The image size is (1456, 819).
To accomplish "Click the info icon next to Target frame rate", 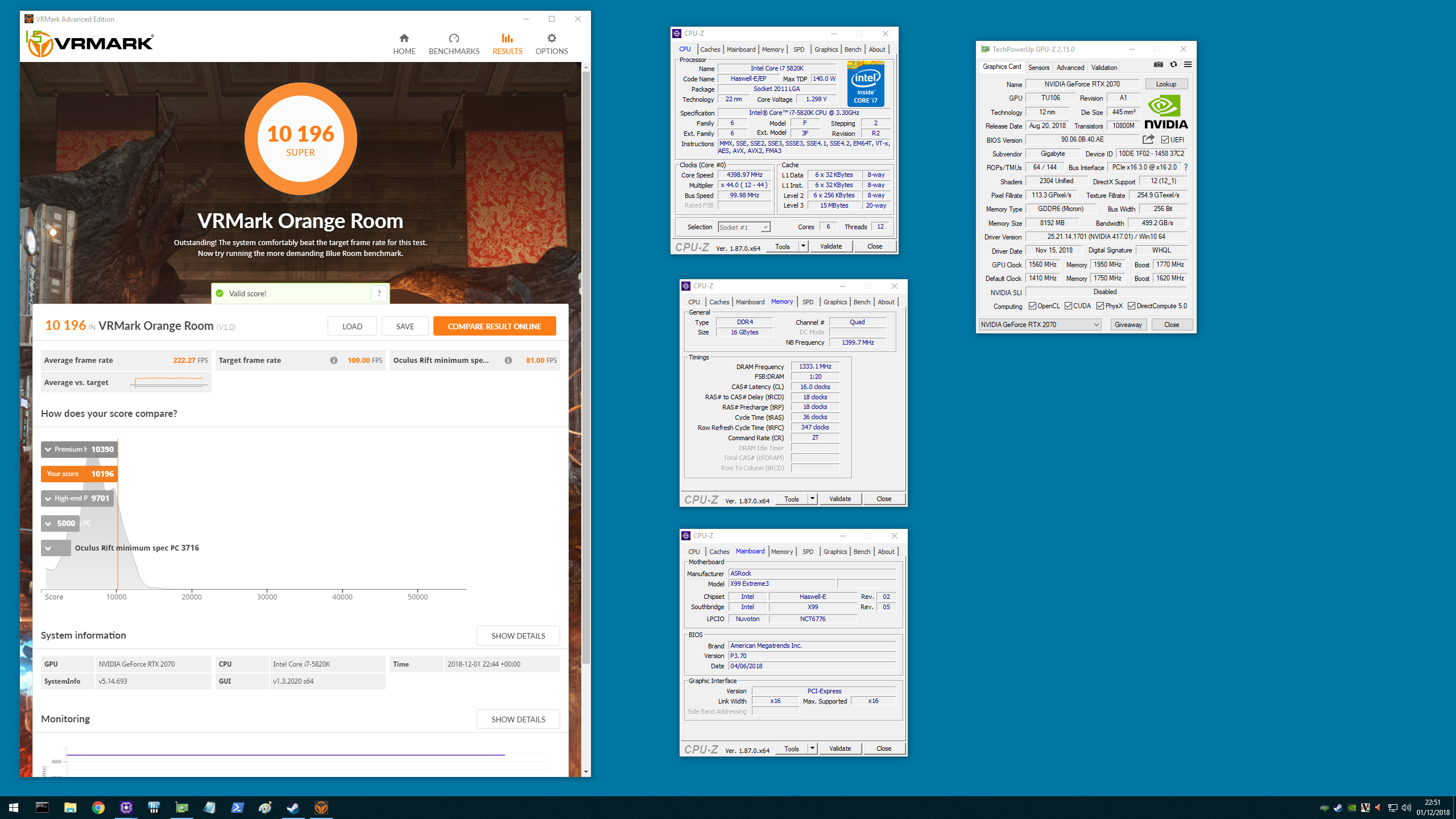I will [x=334, y=360].
